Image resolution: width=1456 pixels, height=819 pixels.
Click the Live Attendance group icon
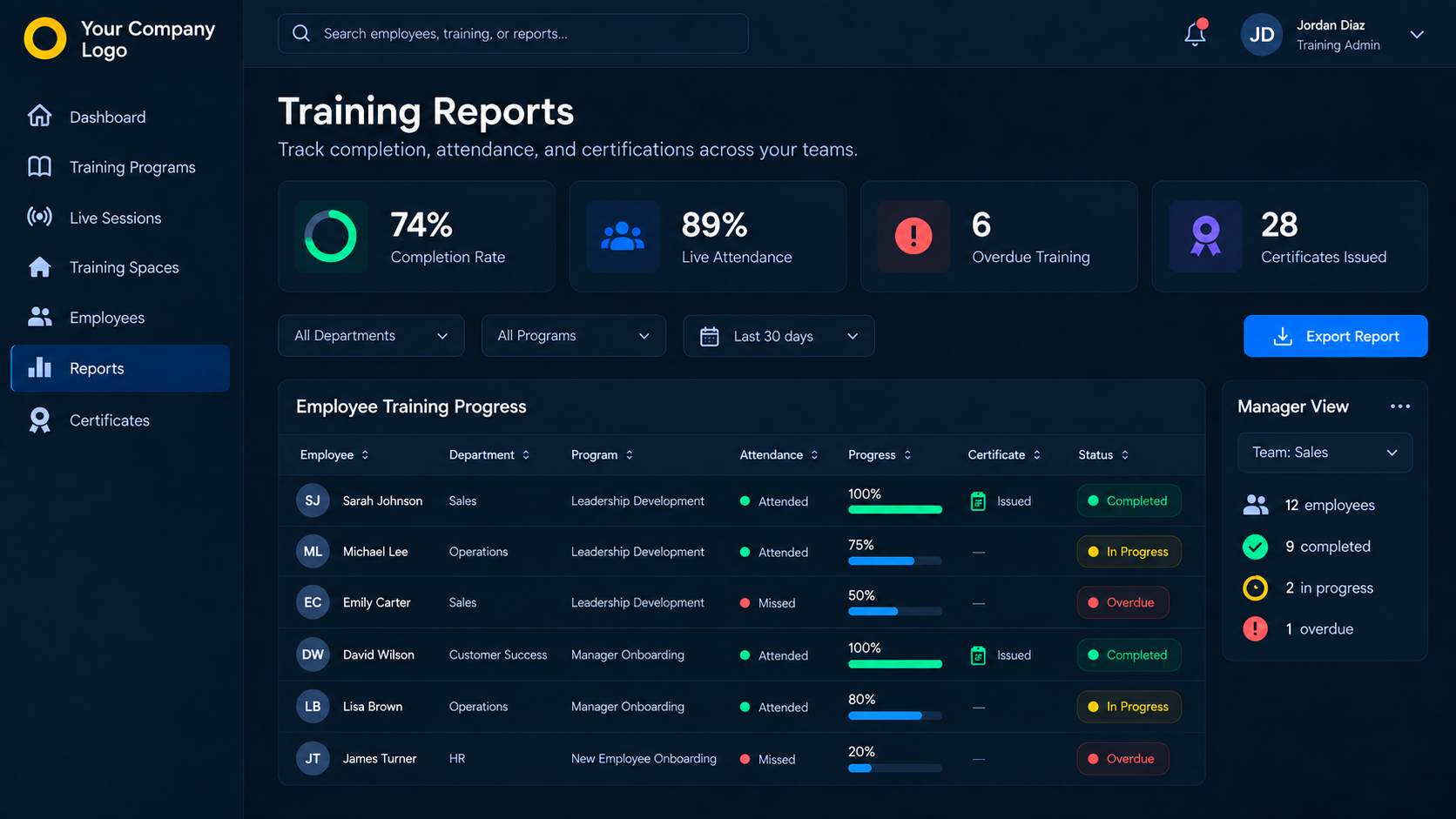pos(623,236)
